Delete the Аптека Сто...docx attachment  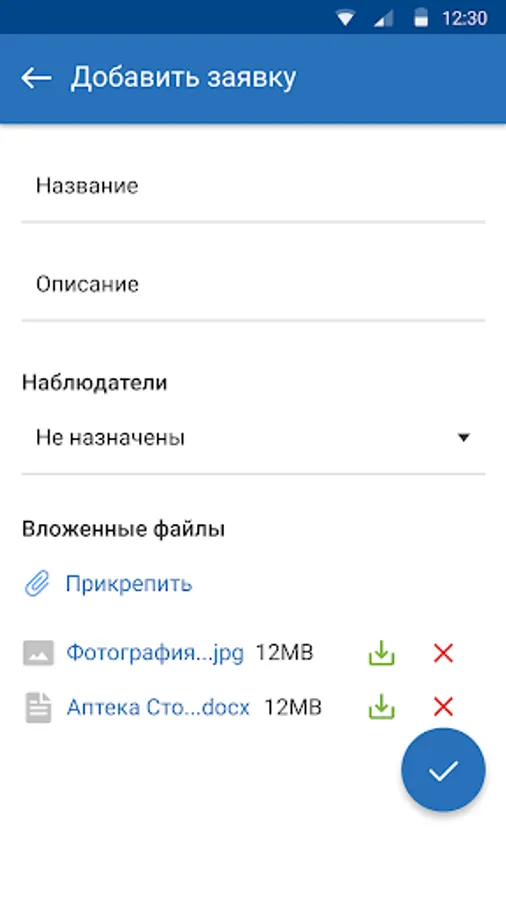point(443,707)
